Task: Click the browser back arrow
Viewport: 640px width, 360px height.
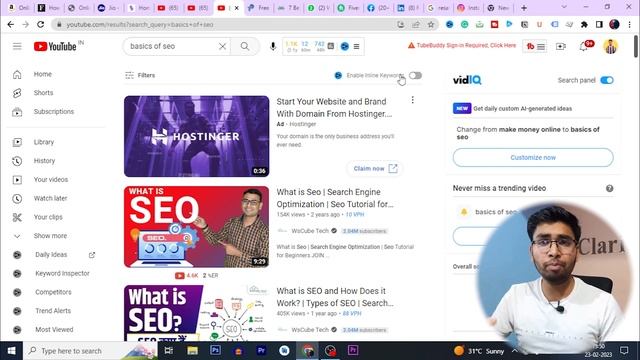Action: (x=11, y=24)
